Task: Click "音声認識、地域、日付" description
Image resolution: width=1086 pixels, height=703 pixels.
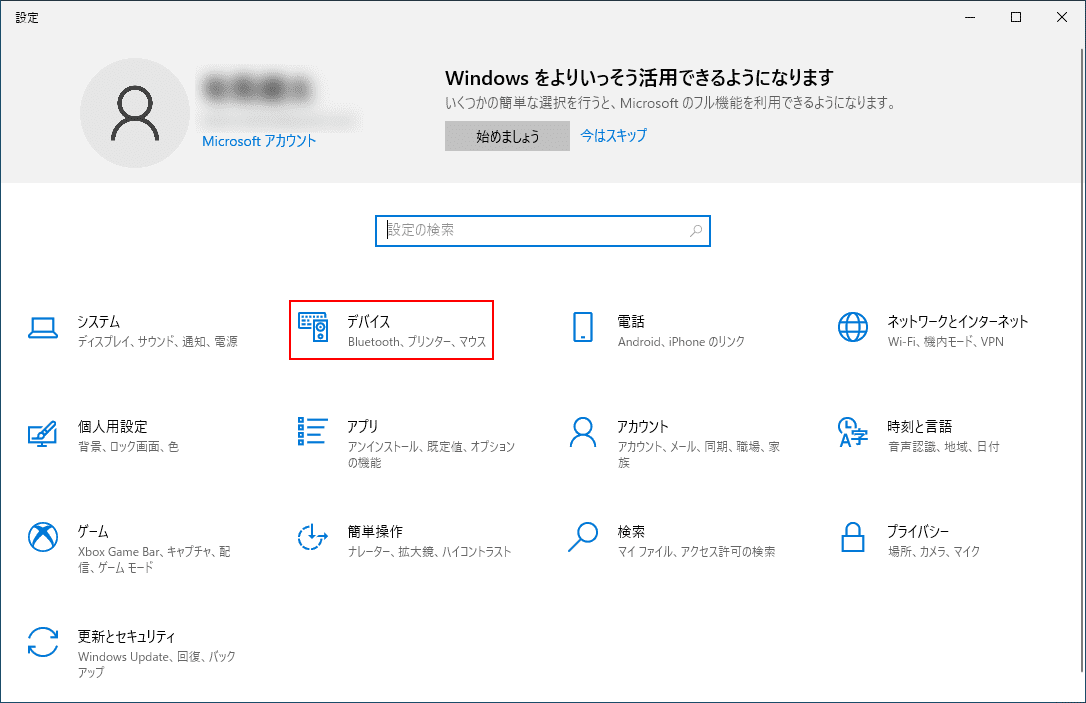Action: tap(944, 447)
